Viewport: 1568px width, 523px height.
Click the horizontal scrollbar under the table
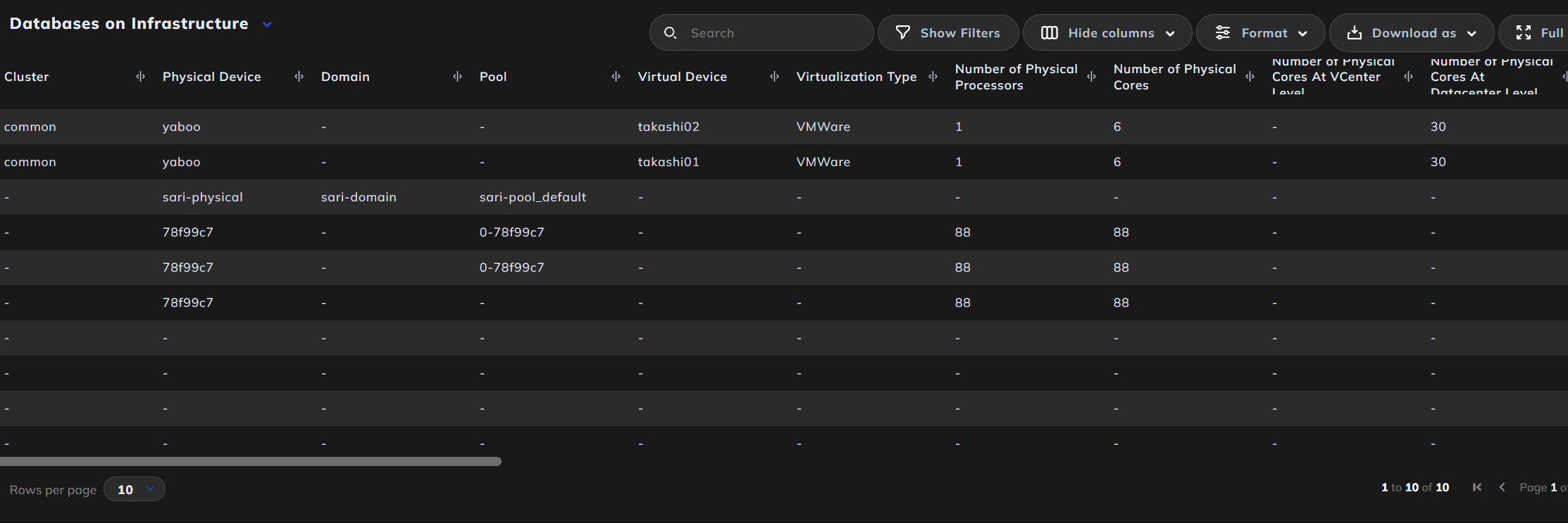click(x=250, y=462)
